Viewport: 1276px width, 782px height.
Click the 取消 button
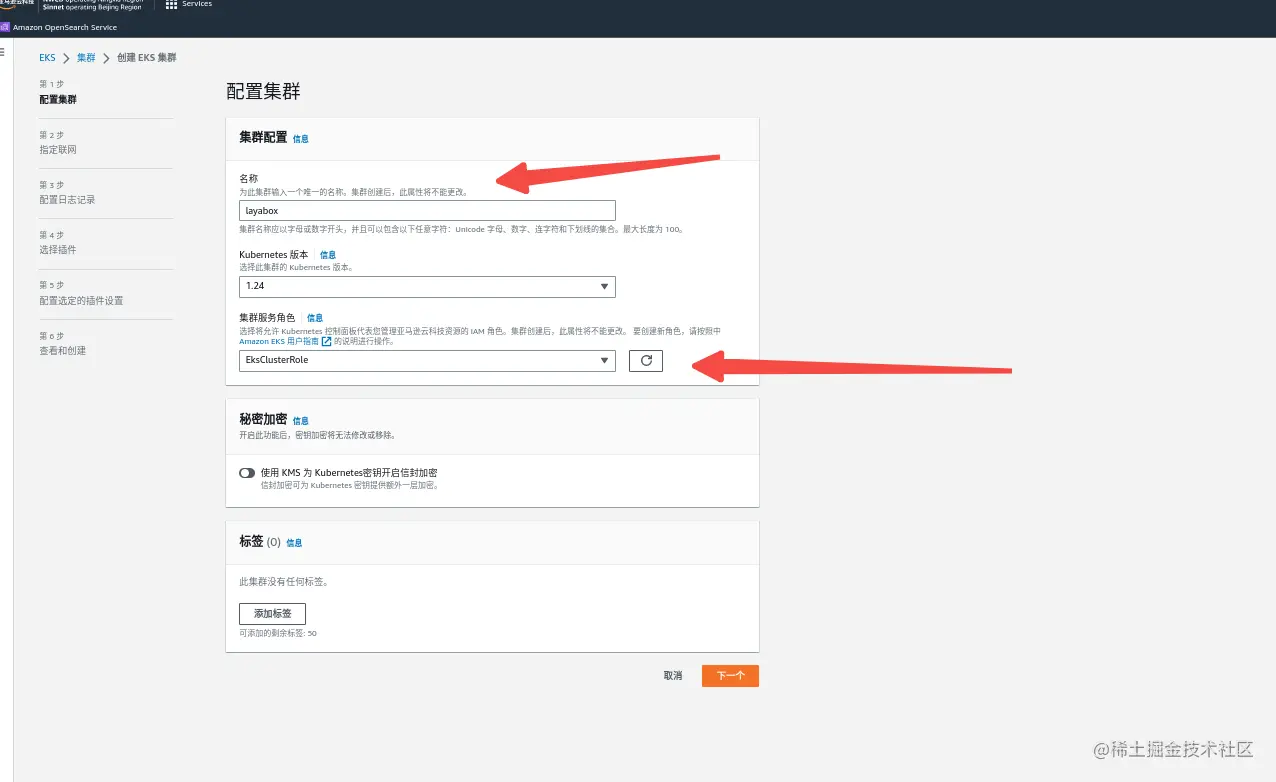[673, 676]
